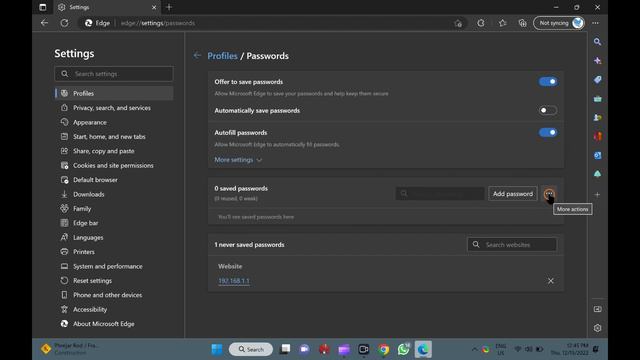The height and width of the screenshot is (360, 640).
Task: Remove 192.168.1.1 from never saved list
Action: tap(551, 281)
